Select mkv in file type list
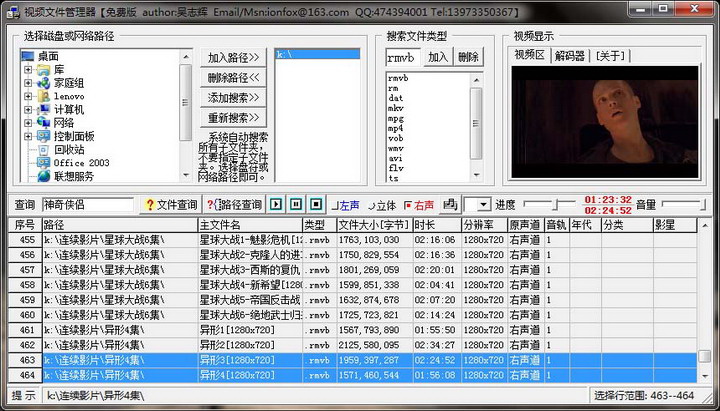Image resolution: width=720 pixels, height=411 pixels. (x=396, y=108)
